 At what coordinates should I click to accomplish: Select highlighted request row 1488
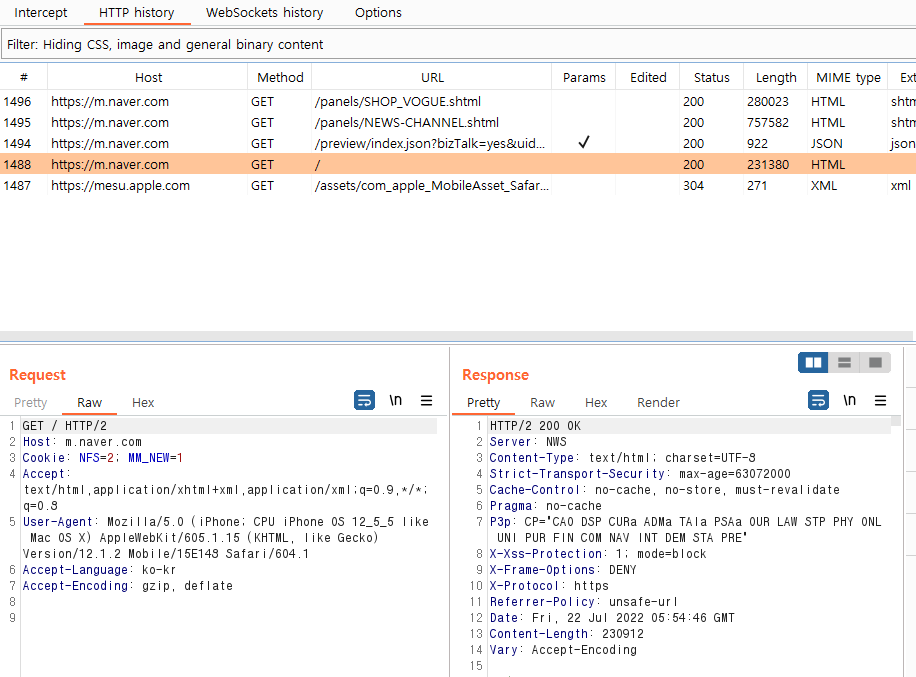(x=458, y=165)
